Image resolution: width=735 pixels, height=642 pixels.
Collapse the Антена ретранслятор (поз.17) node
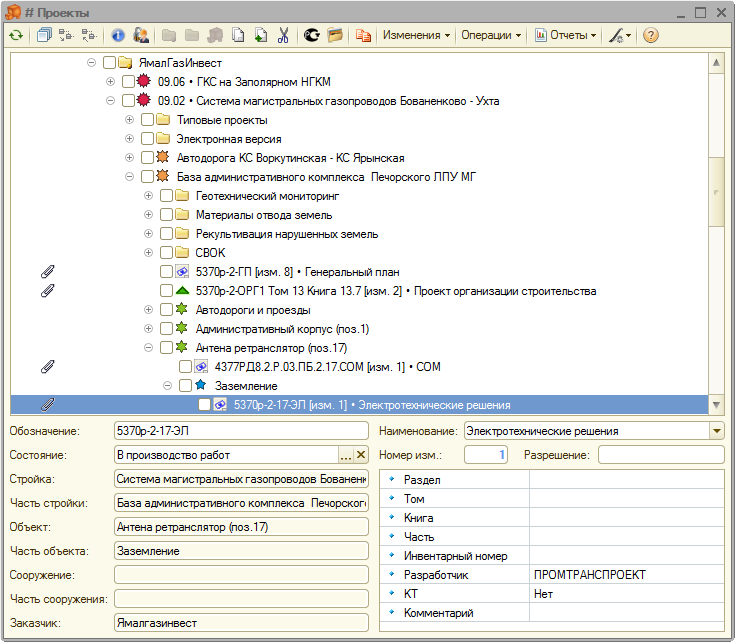[148, 348]
